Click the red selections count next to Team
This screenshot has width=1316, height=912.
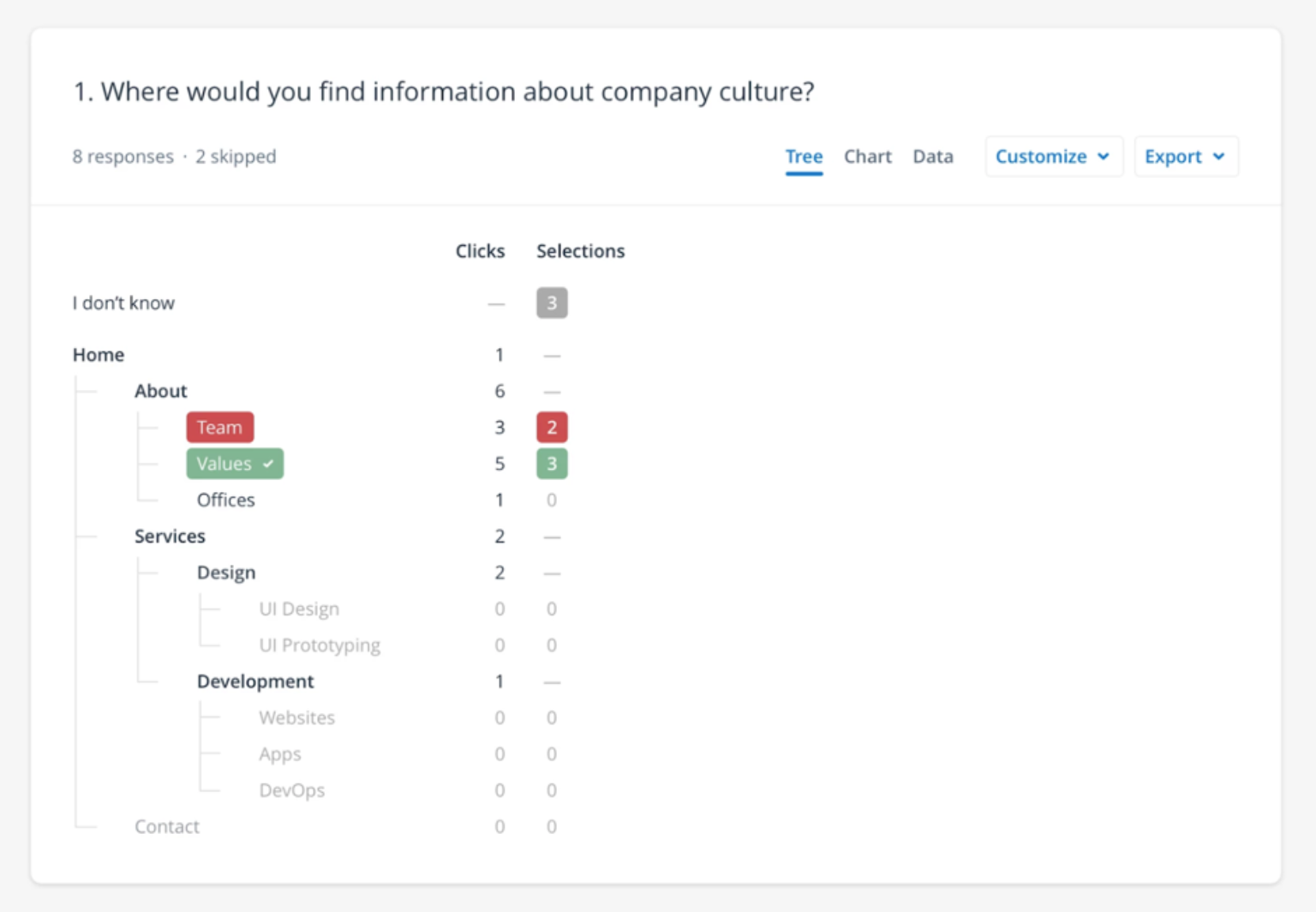pos(552,427)
